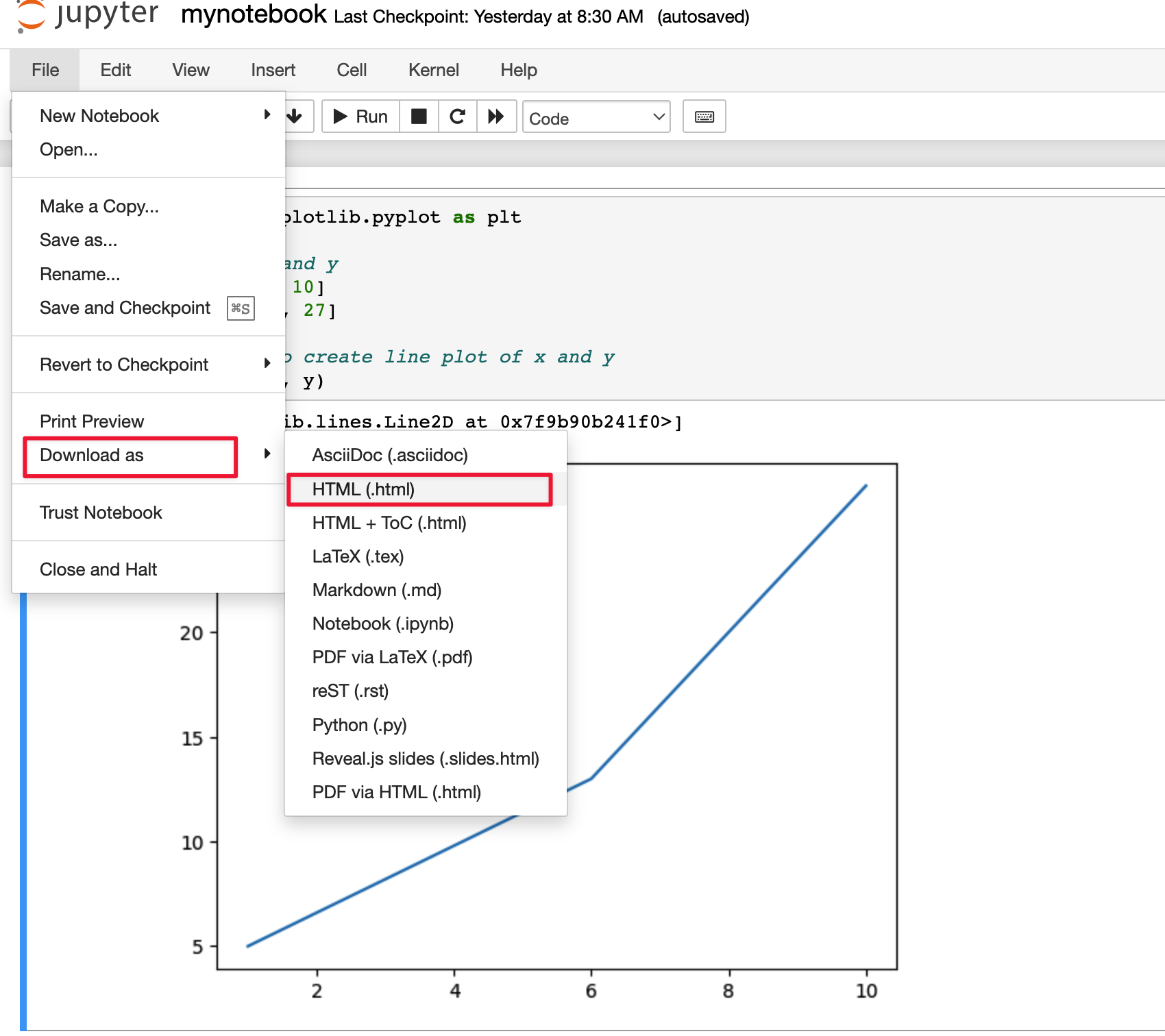The image size is (1165, 1036).
Task: Download as HTML (.html)
Action: (x=426, y=489)
